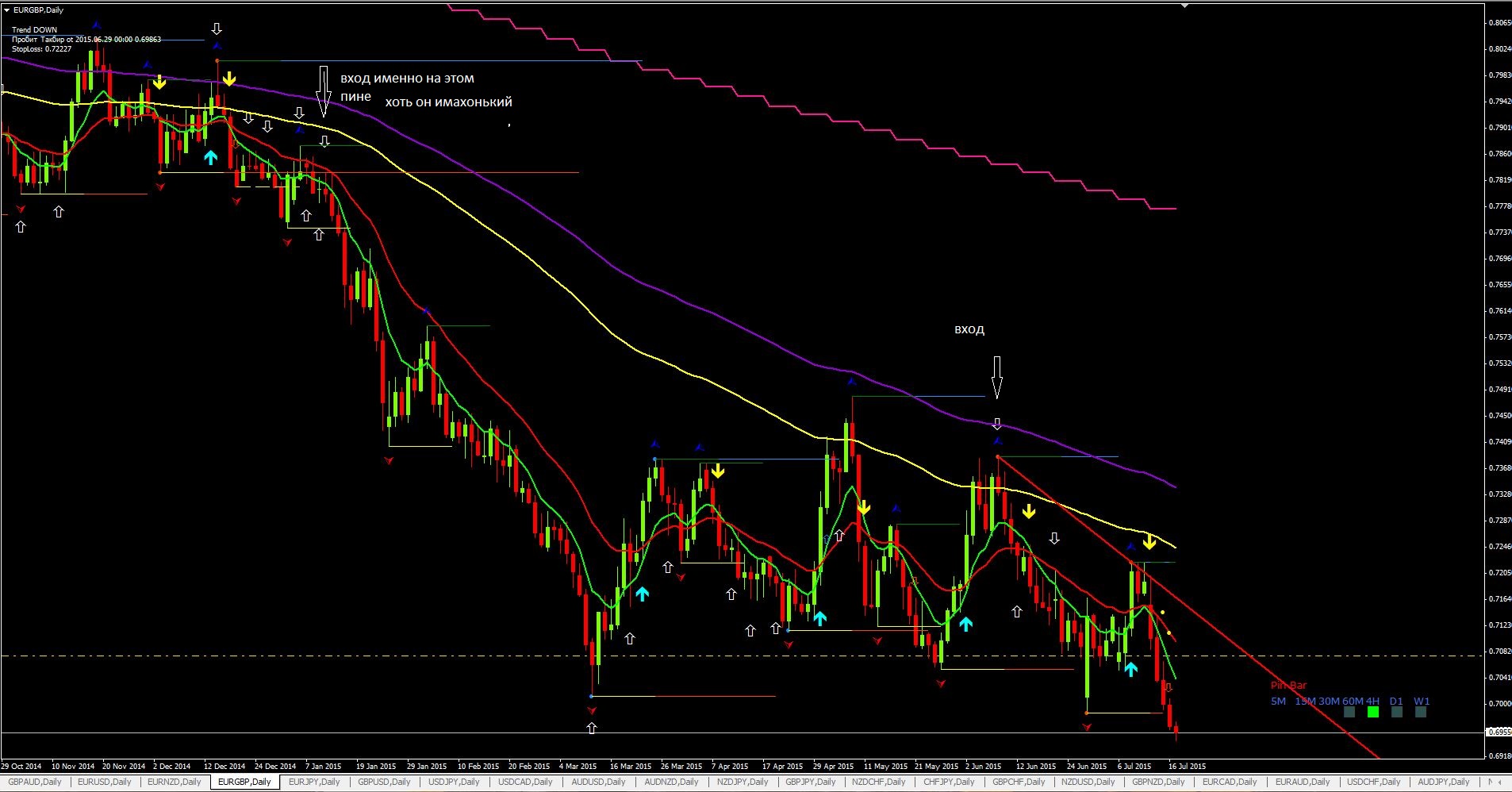Image resolution: width=1512 pixels, height=792 pixels.
Task: Switch to the GBPAUD,Daily chart tab
Action: point(35,782)
